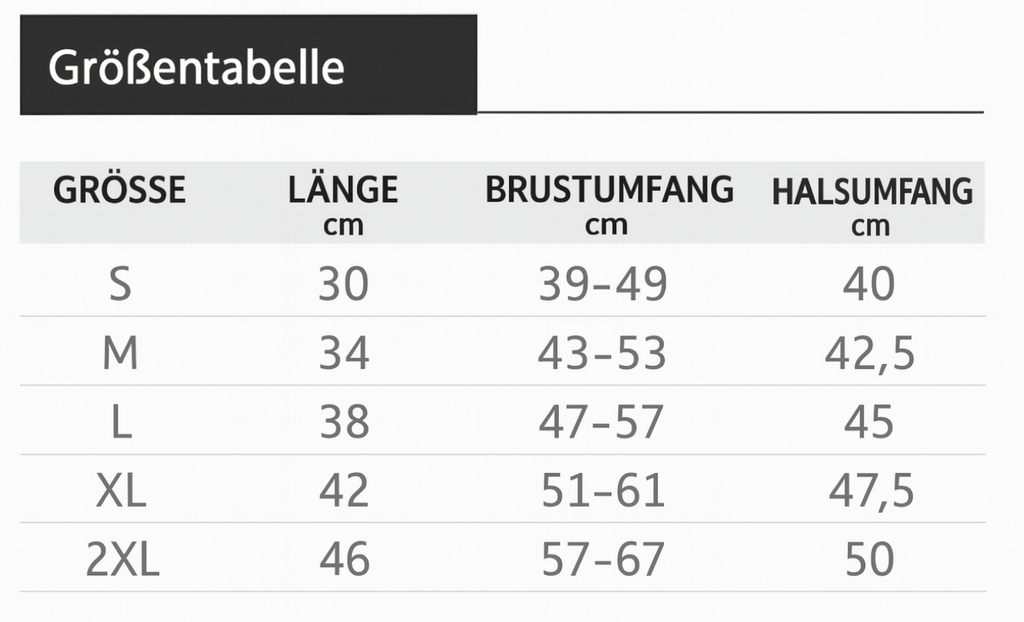Image resolution: width=1024 pixels, height=622 pixels.
Task: Select size M row label
Action: (120, 353)
